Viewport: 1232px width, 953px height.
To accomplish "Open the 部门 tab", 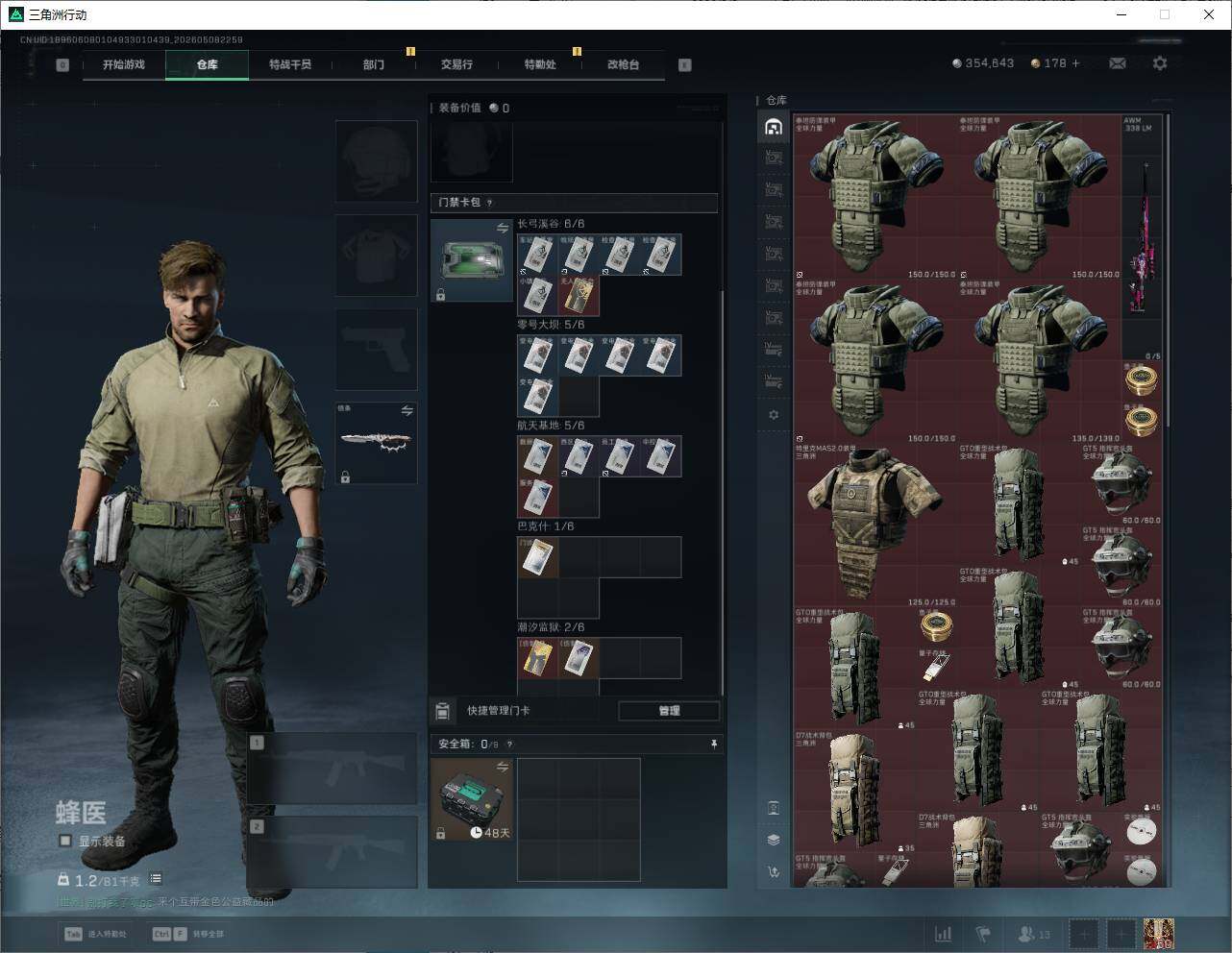I will (374, 64).
